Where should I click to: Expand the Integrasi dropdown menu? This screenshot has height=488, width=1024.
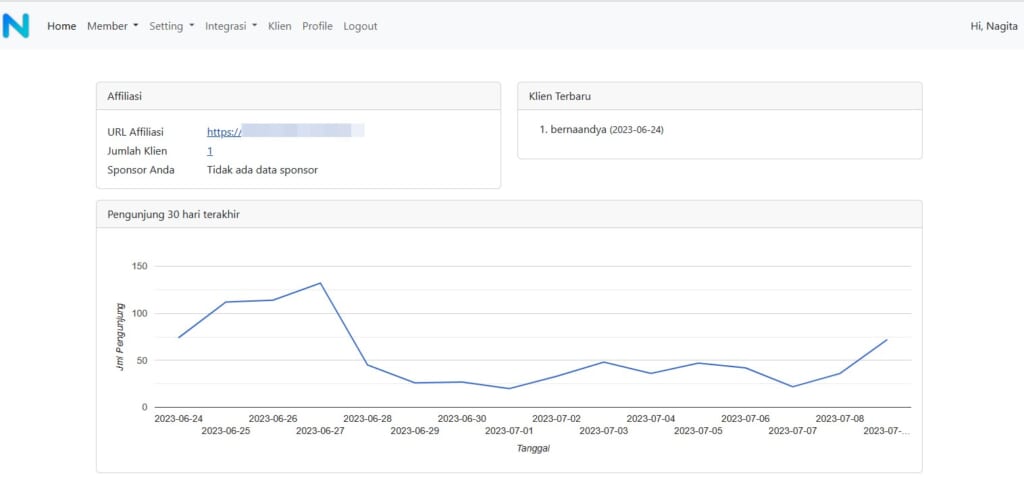click(x=231, y=26)
